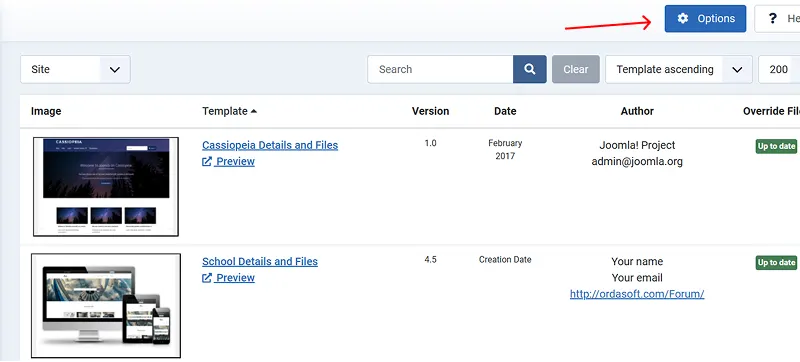The height and width of the screenshot is (362, 800).
Task: Click the magnifier search button
Action: pos(530,69)
